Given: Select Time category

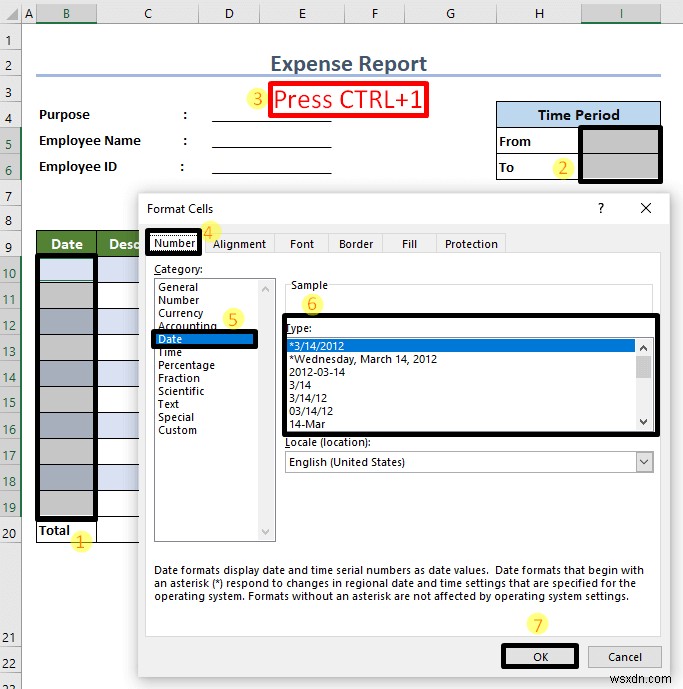Looking at the screenshot, I should point(170,352).
